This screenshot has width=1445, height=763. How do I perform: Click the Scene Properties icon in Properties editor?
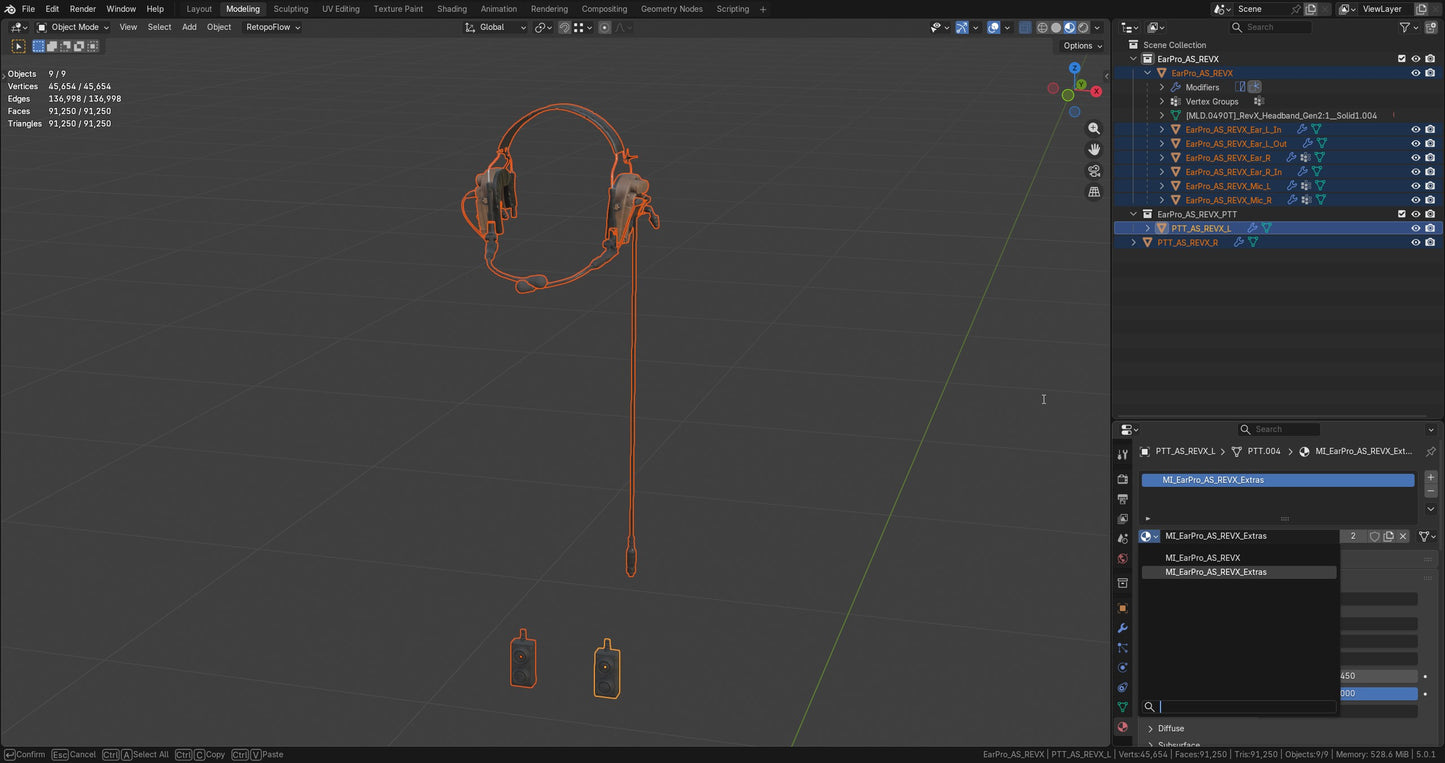pos(1123,540)
